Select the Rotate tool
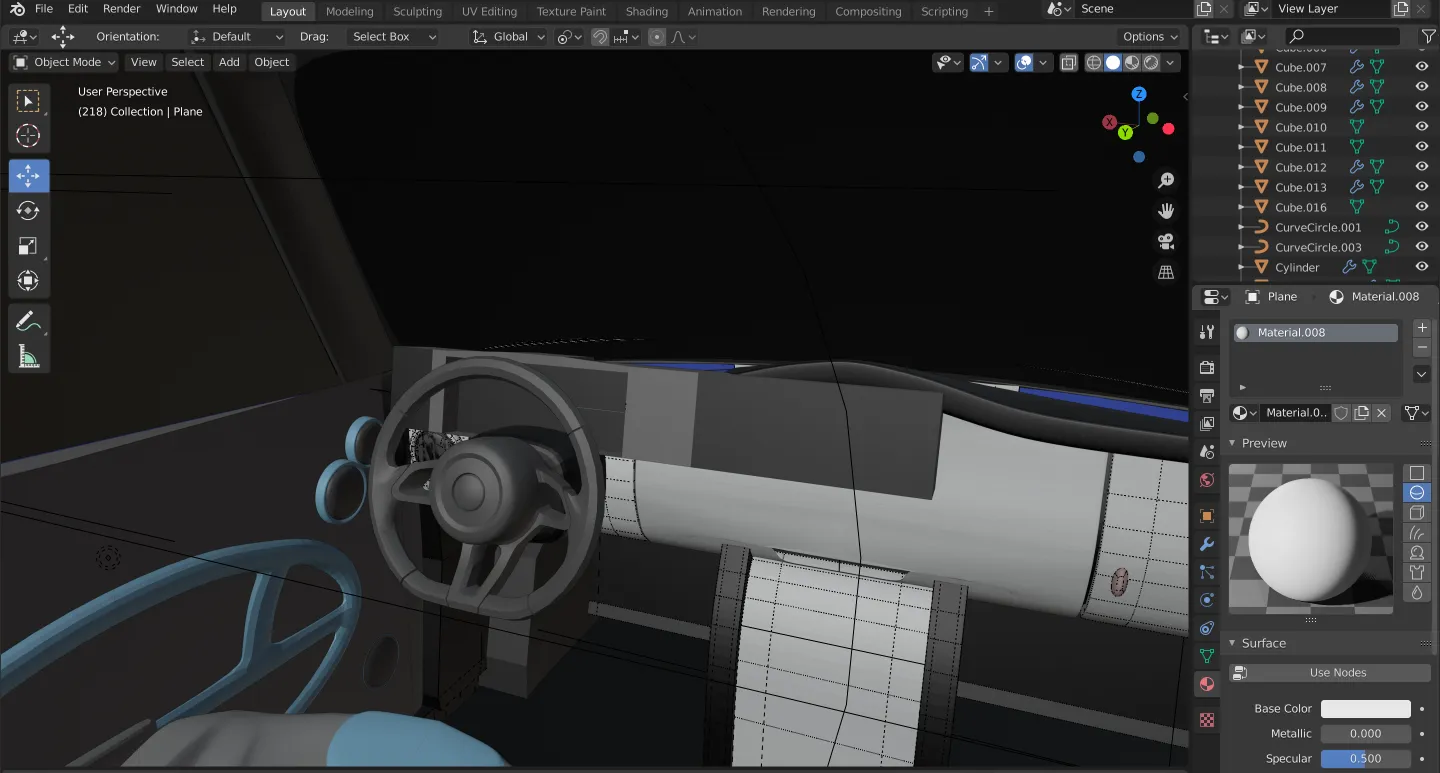1440x773 pixels. coord(29,211)
